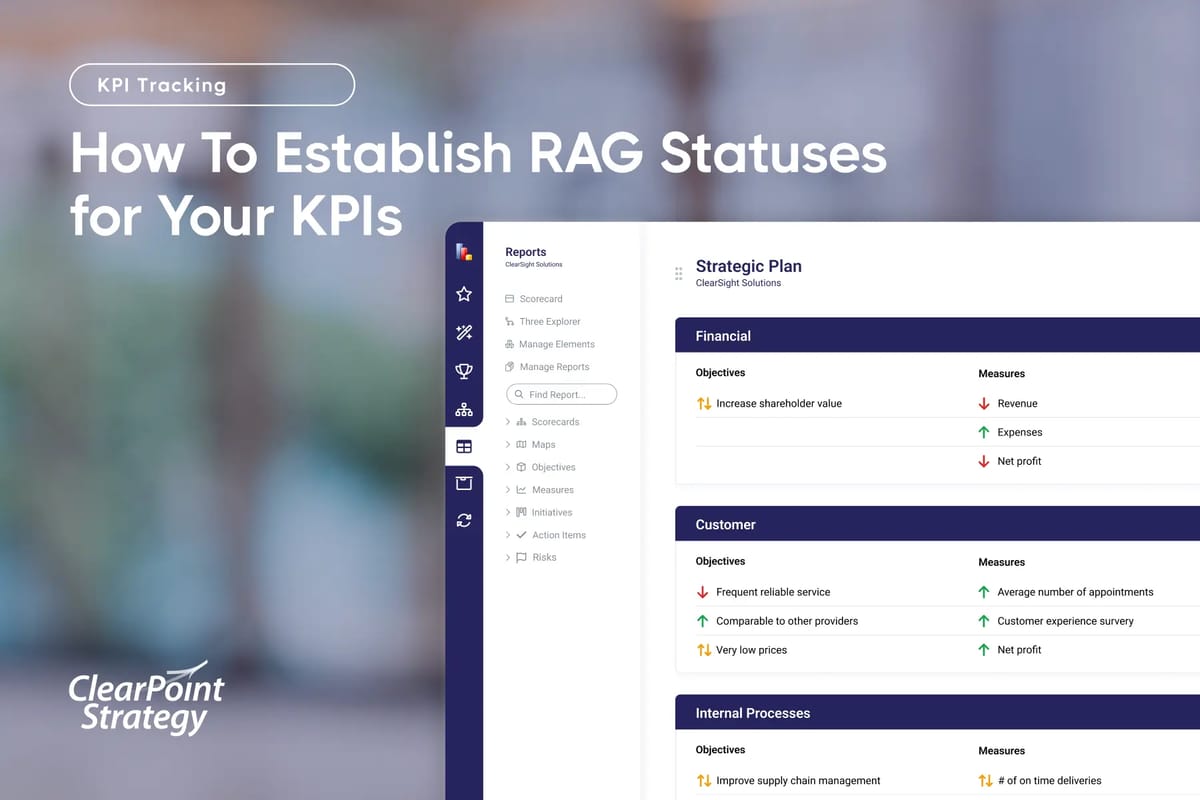This screenshot has height=800, width=1200.
Task: Open the star favorites icon in sidebar
Action: click(x=464, y=294)
